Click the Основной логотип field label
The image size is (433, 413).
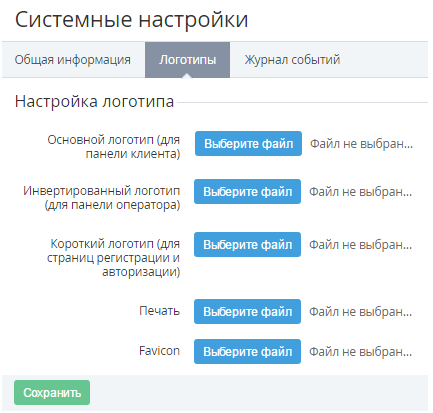(x=114, y=147)
